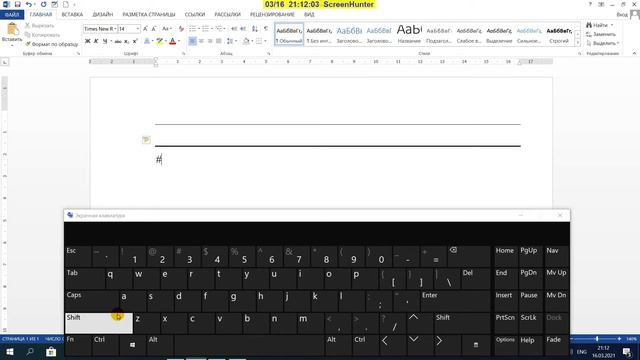This screenshot has width=640, height=360.
Task: Toggle bold (Ж) formatting
Action: click(87, 41)
